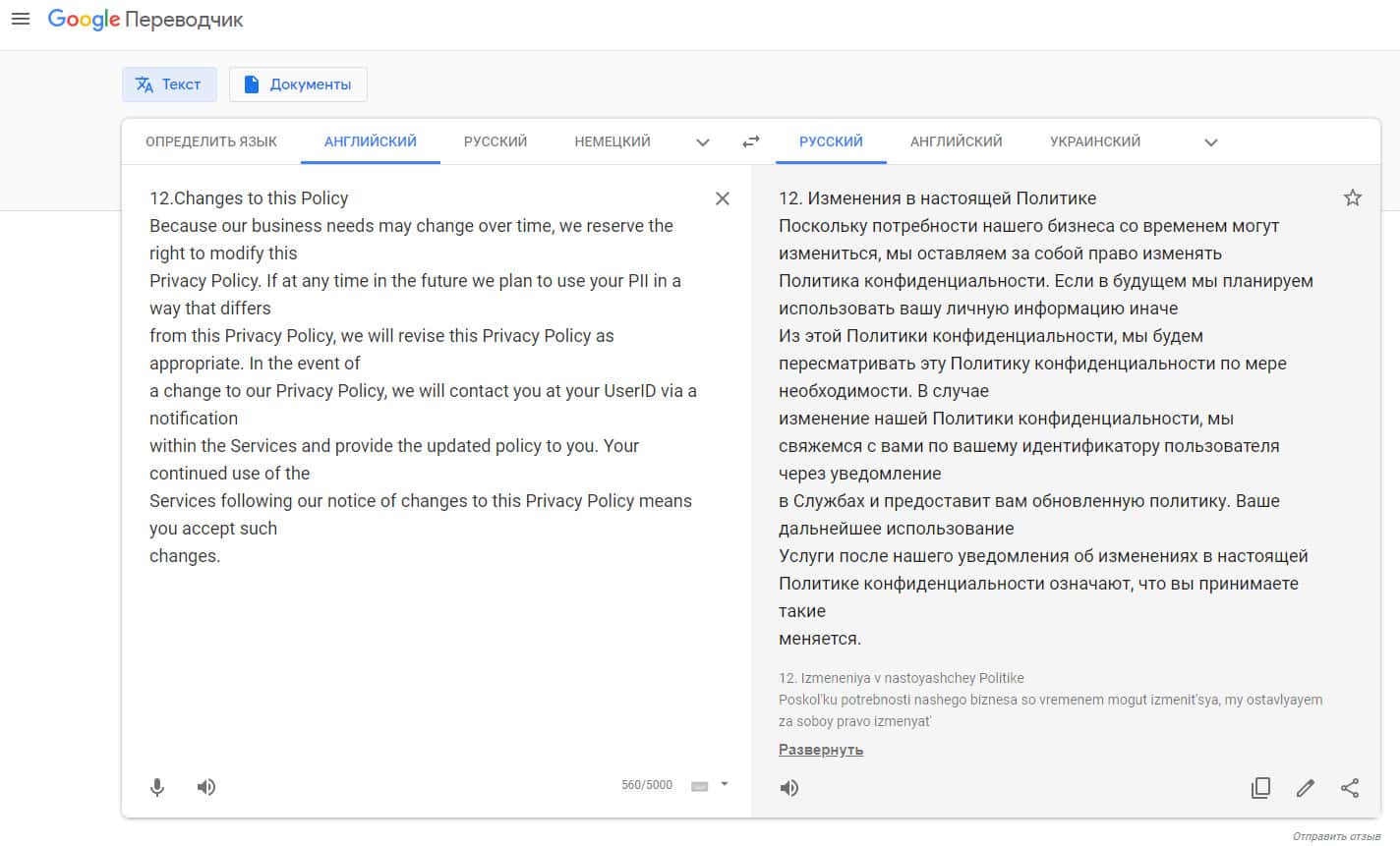Open the main hamburger menu

tap(20, 19)
